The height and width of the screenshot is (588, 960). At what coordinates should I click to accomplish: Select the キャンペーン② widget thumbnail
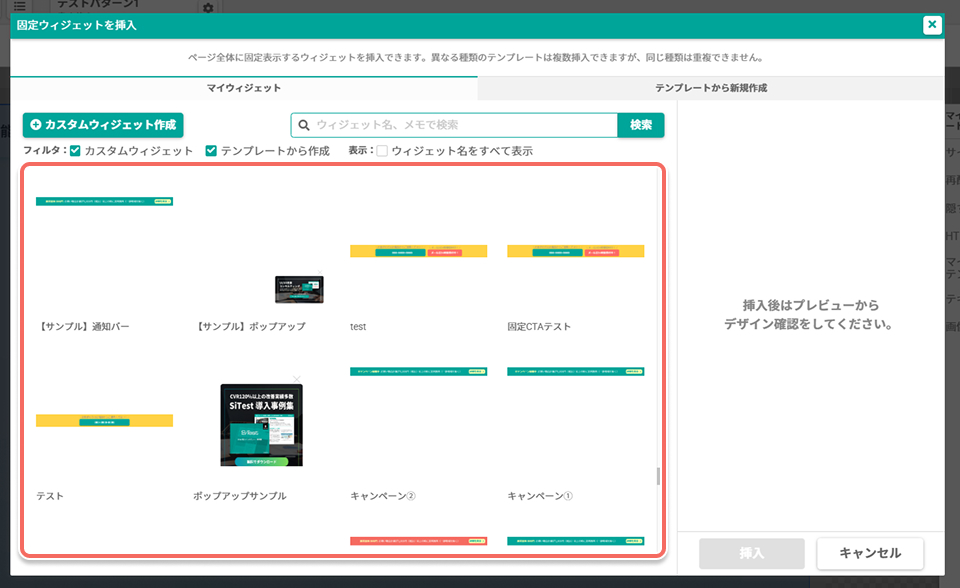pyautogui.click(x=419, y=371)
